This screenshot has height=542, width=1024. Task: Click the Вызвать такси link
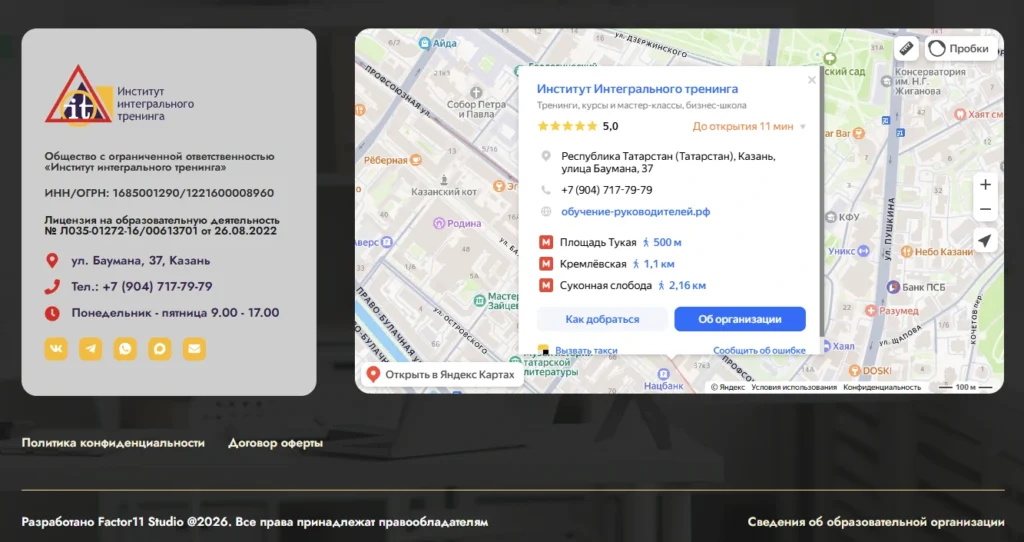(586, 351)
